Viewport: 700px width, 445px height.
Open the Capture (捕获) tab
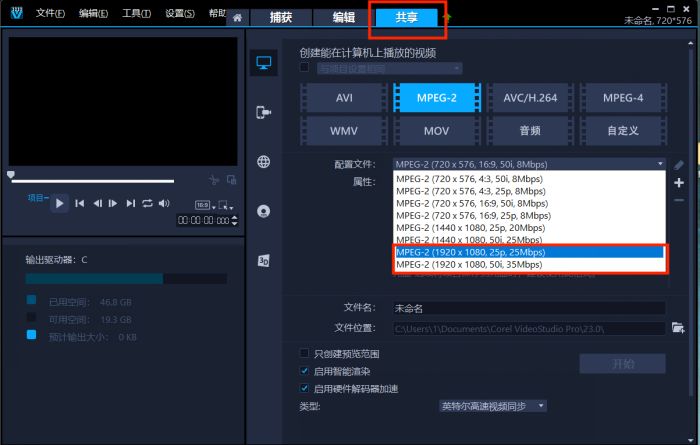tap(281, 17)
